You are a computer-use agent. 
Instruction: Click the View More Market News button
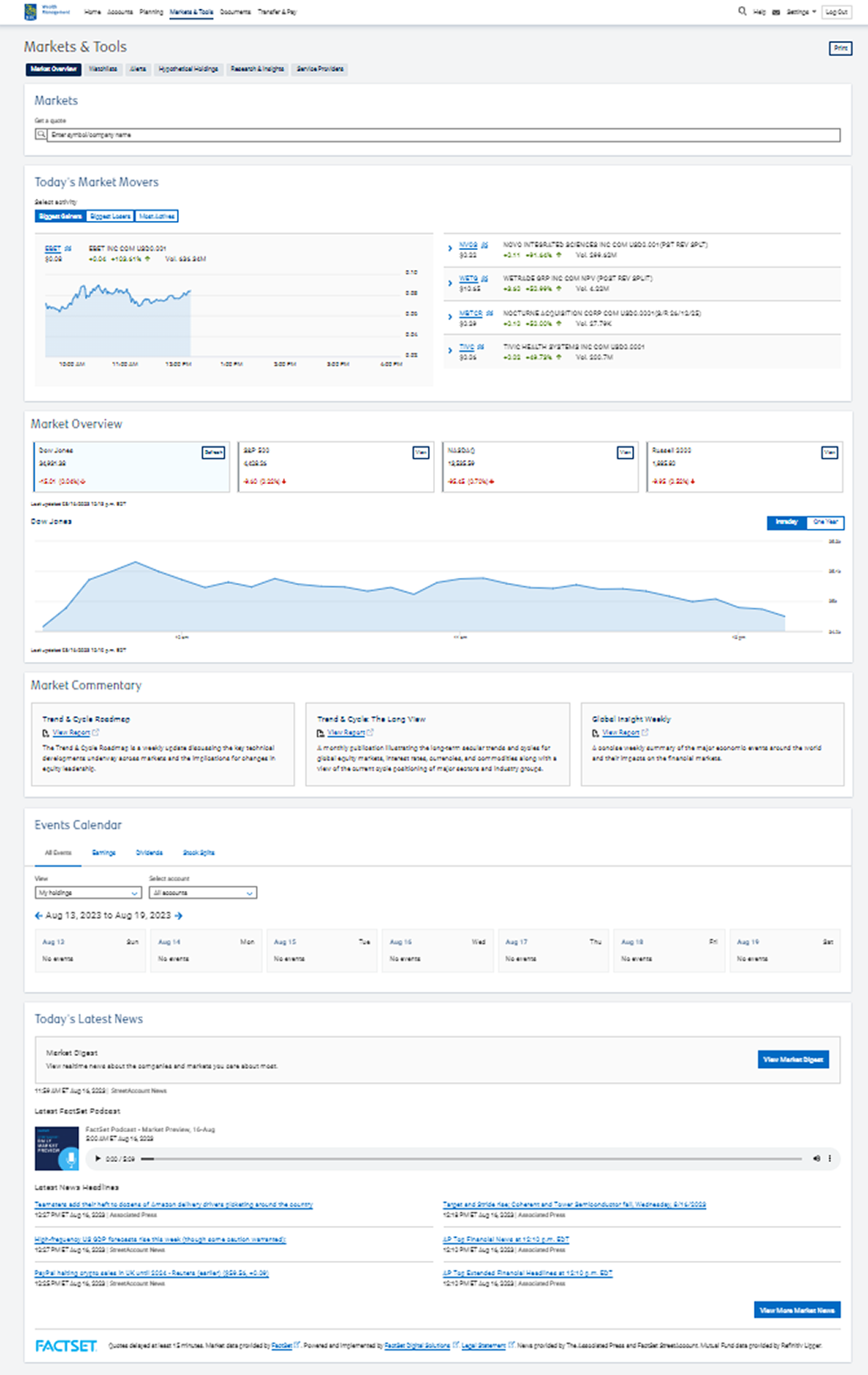[797, 1310]
